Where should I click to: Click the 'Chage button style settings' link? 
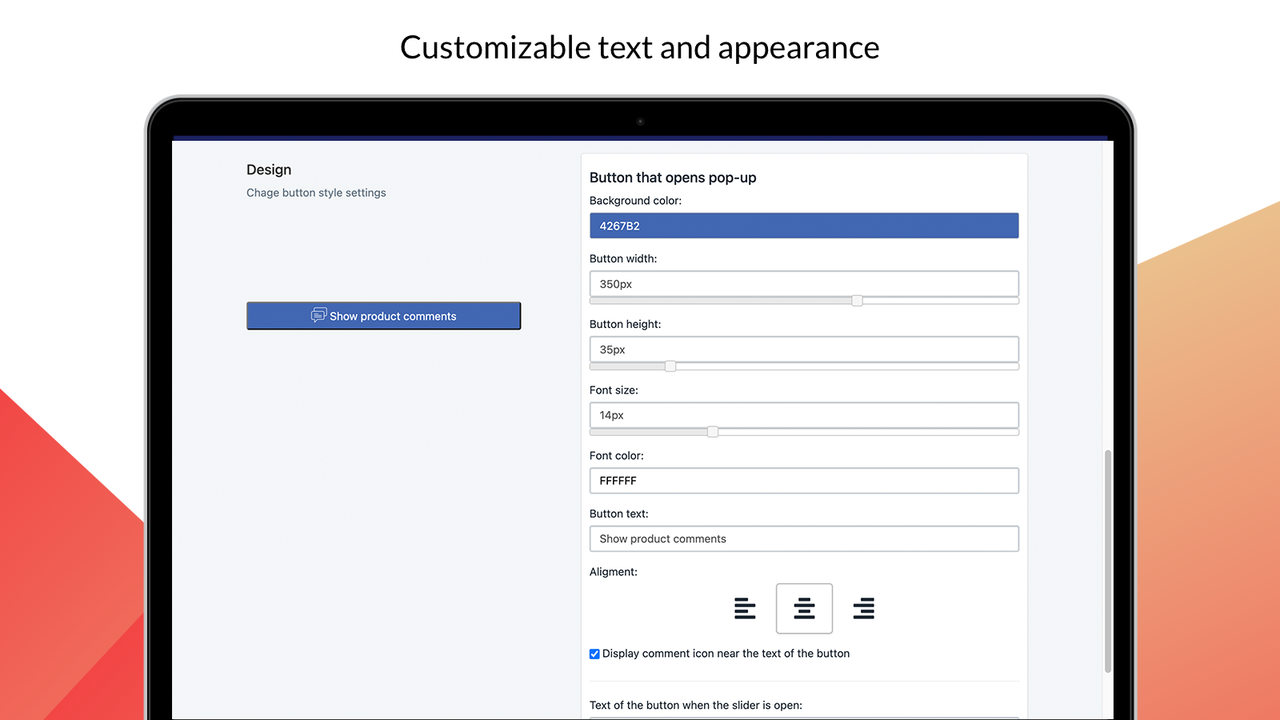pyautogui.click(x=316, y=192)
